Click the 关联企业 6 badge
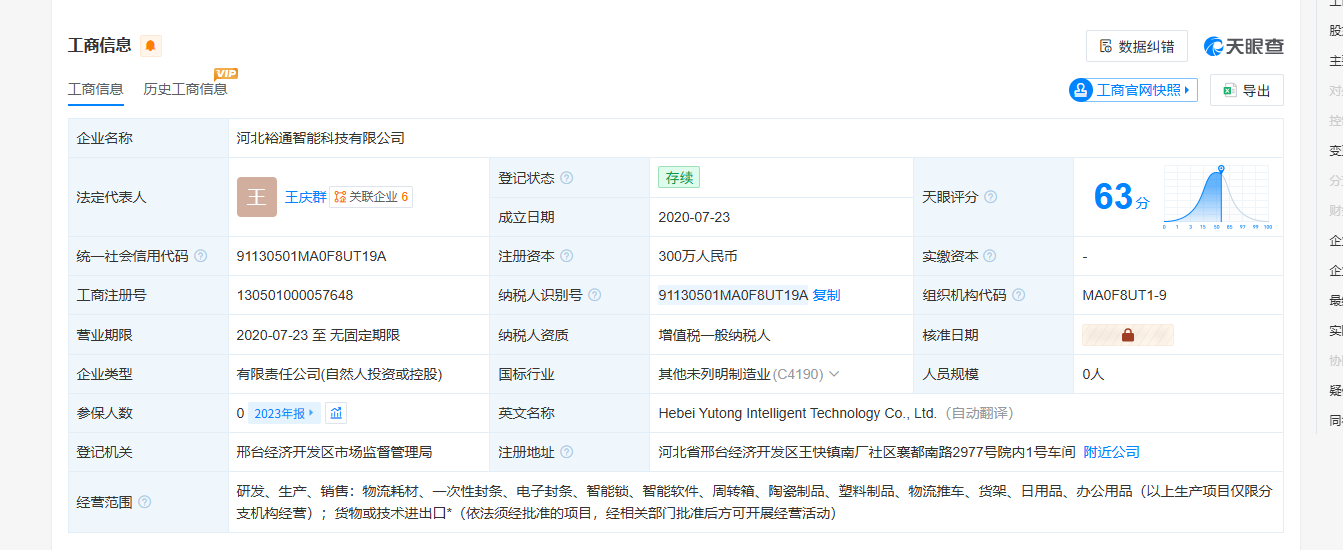1343x550 pixels. [371, 197]
